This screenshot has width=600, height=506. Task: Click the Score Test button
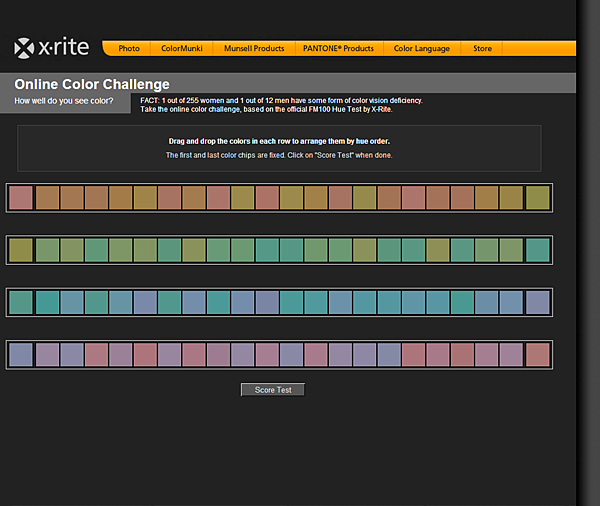pos(273,390)
